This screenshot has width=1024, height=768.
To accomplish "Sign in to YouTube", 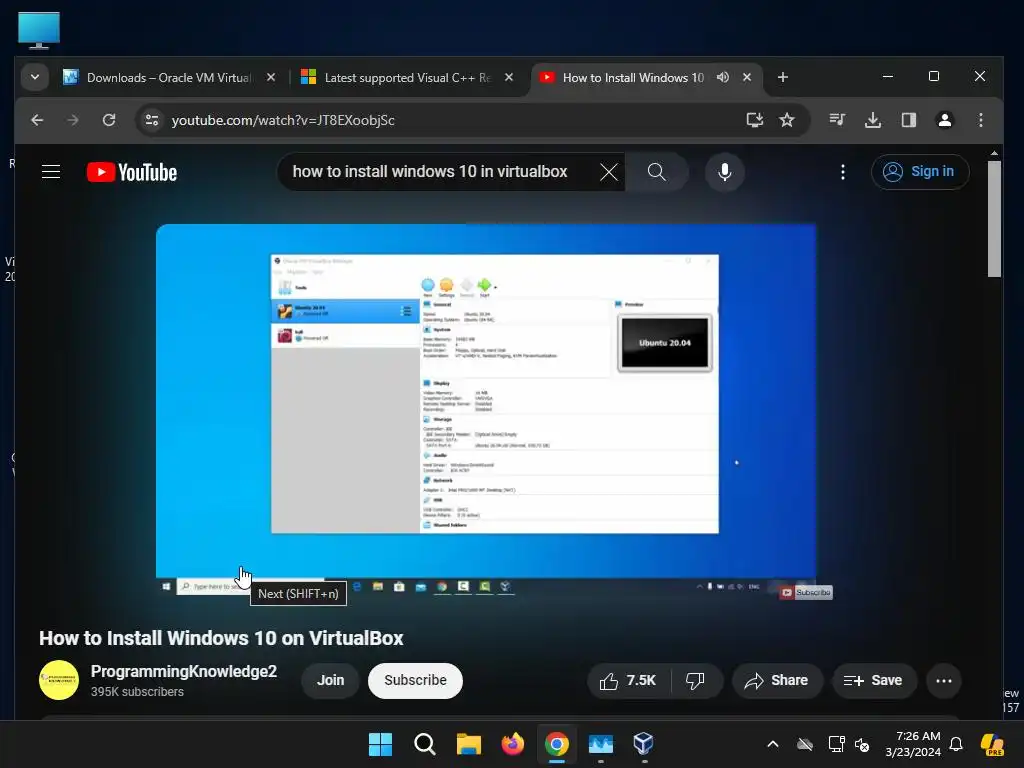I will click(x=920, y=172).
